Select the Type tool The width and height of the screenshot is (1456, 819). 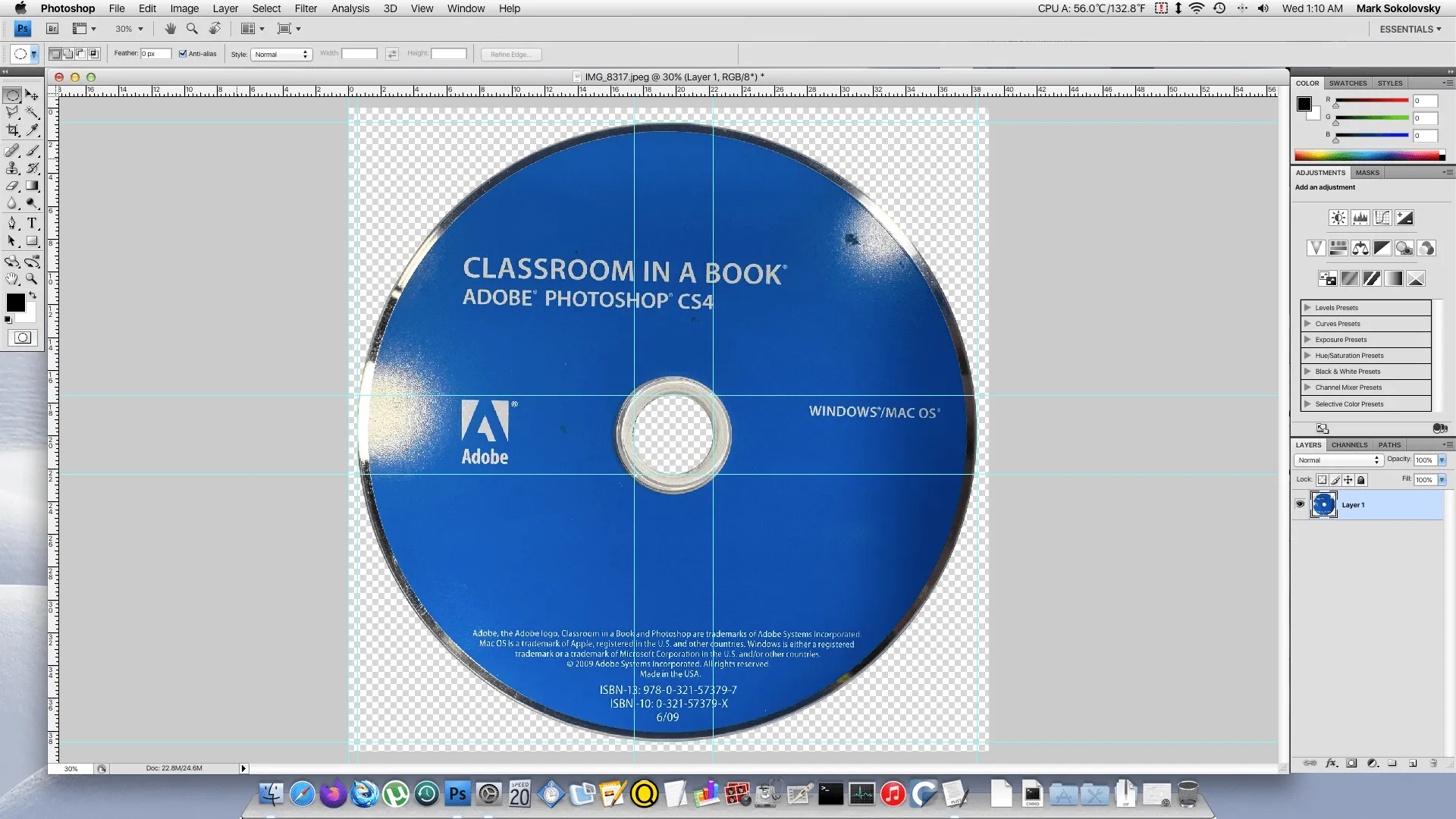pos(32,223)
